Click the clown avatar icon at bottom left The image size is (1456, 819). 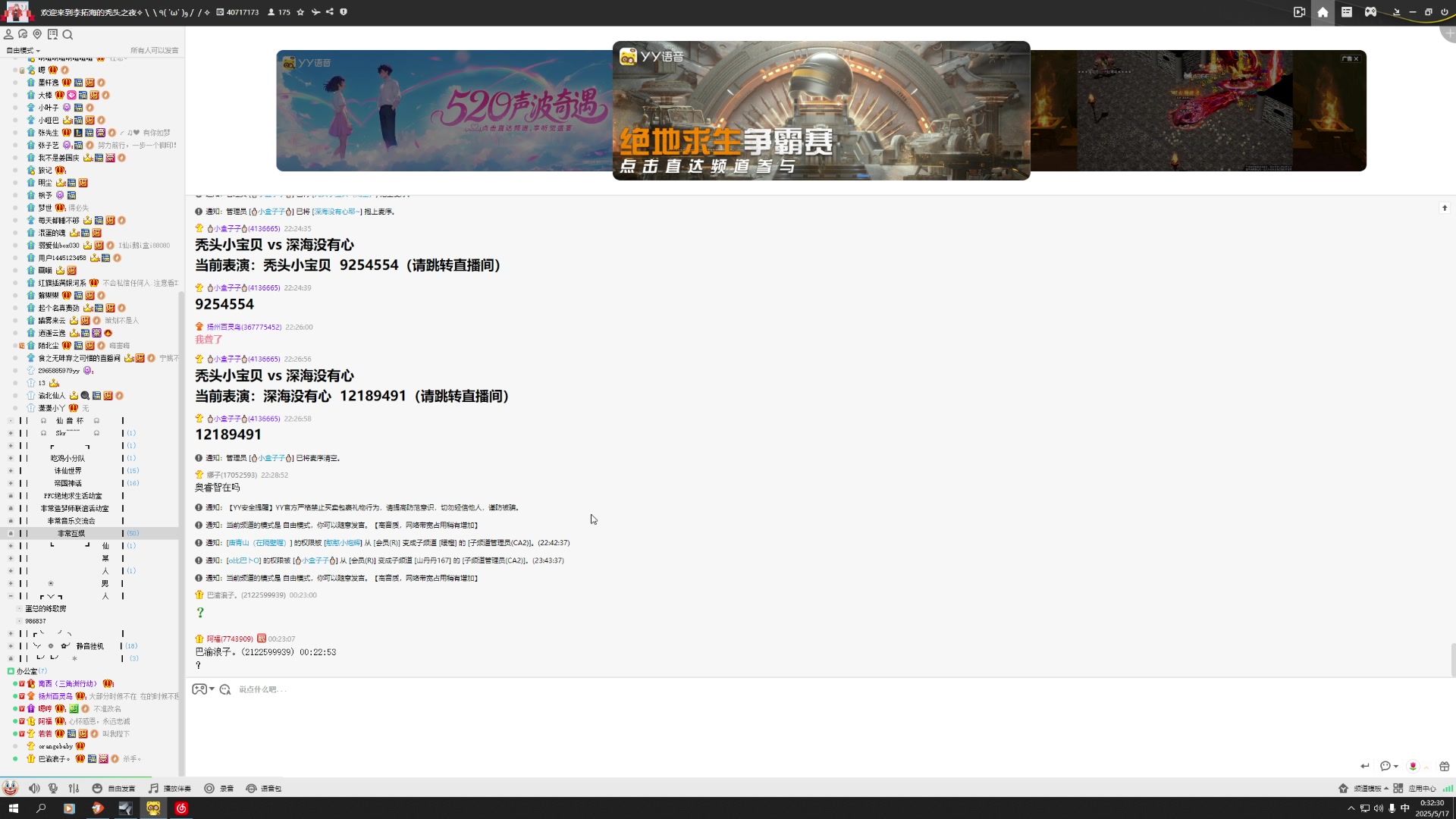(10, 788)
